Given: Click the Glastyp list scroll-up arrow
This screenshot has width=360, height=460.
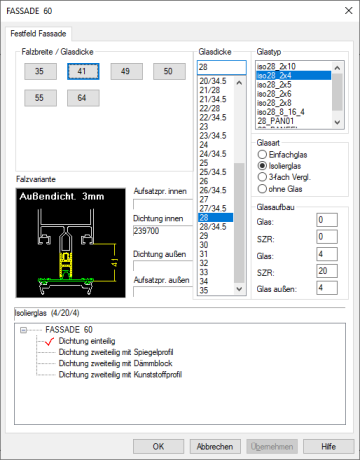Looking at the screenshot, I should pos(337,68).
